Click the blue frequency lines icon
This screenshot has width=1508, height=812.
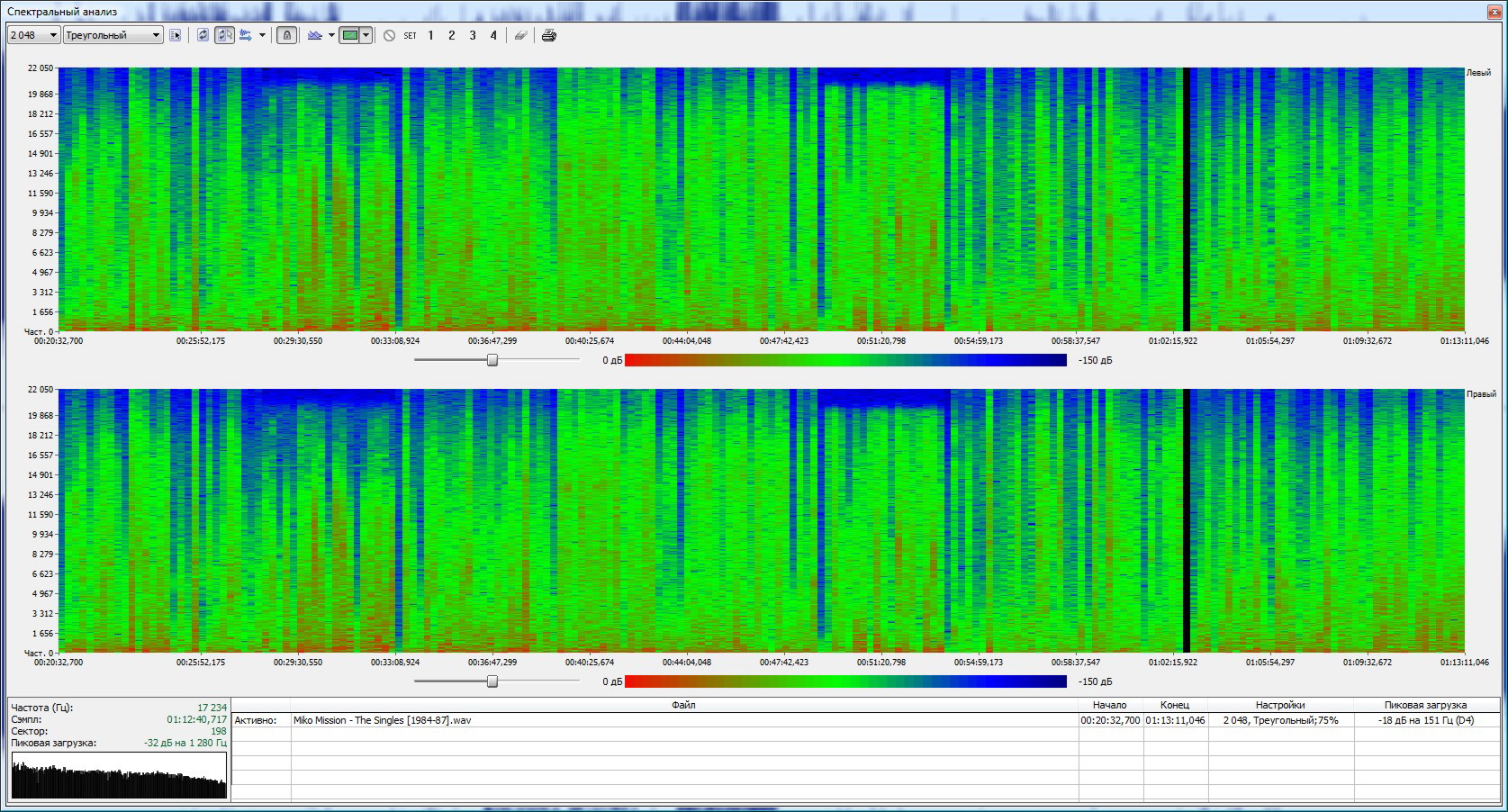[245, 35]
